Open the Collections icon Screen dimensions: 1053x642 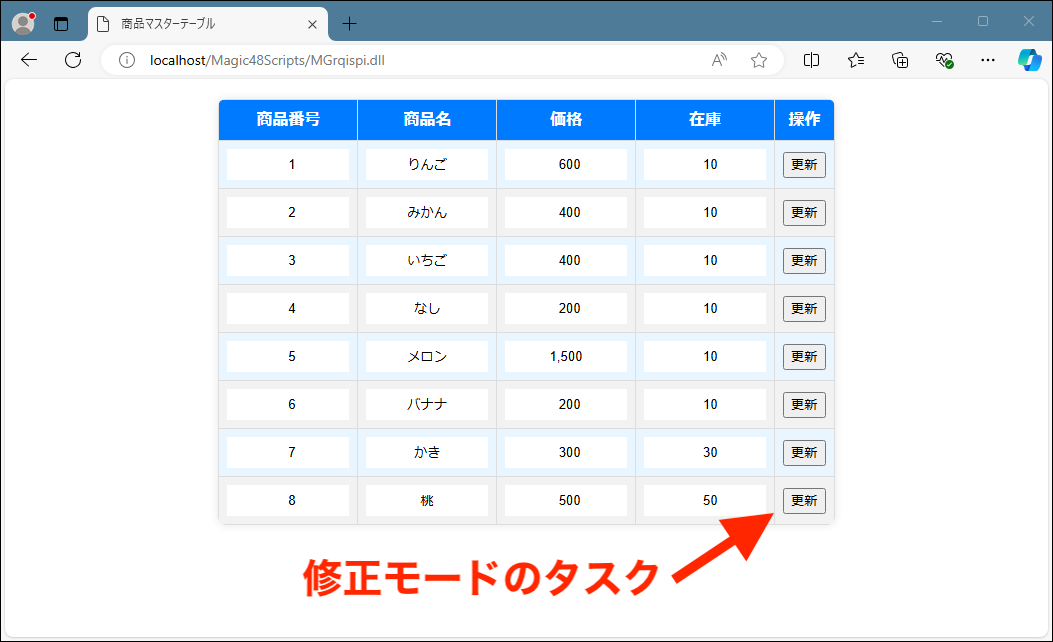click(900, 60)
